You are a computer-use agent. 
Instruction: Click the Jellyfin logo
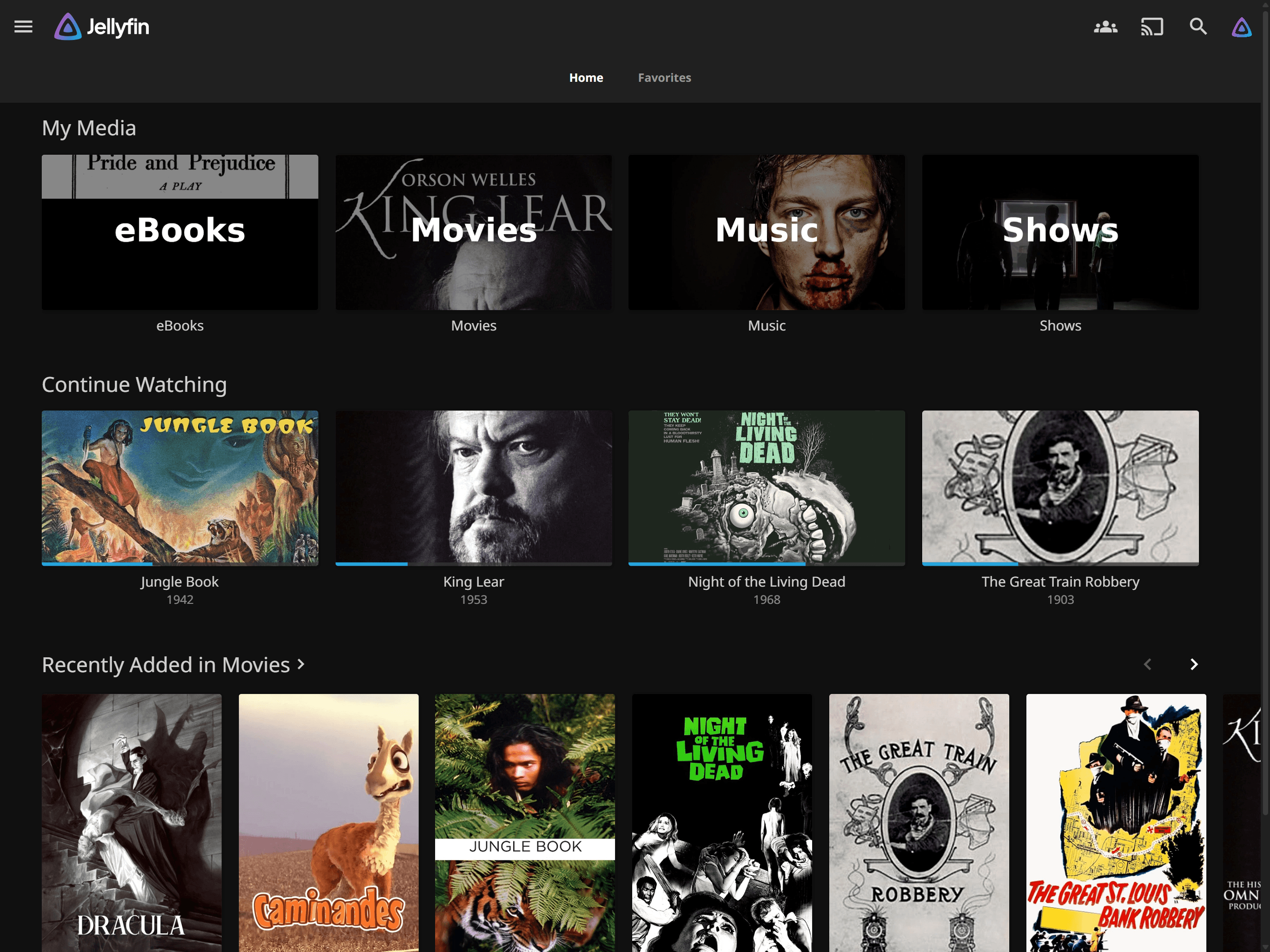coord(102,26)
